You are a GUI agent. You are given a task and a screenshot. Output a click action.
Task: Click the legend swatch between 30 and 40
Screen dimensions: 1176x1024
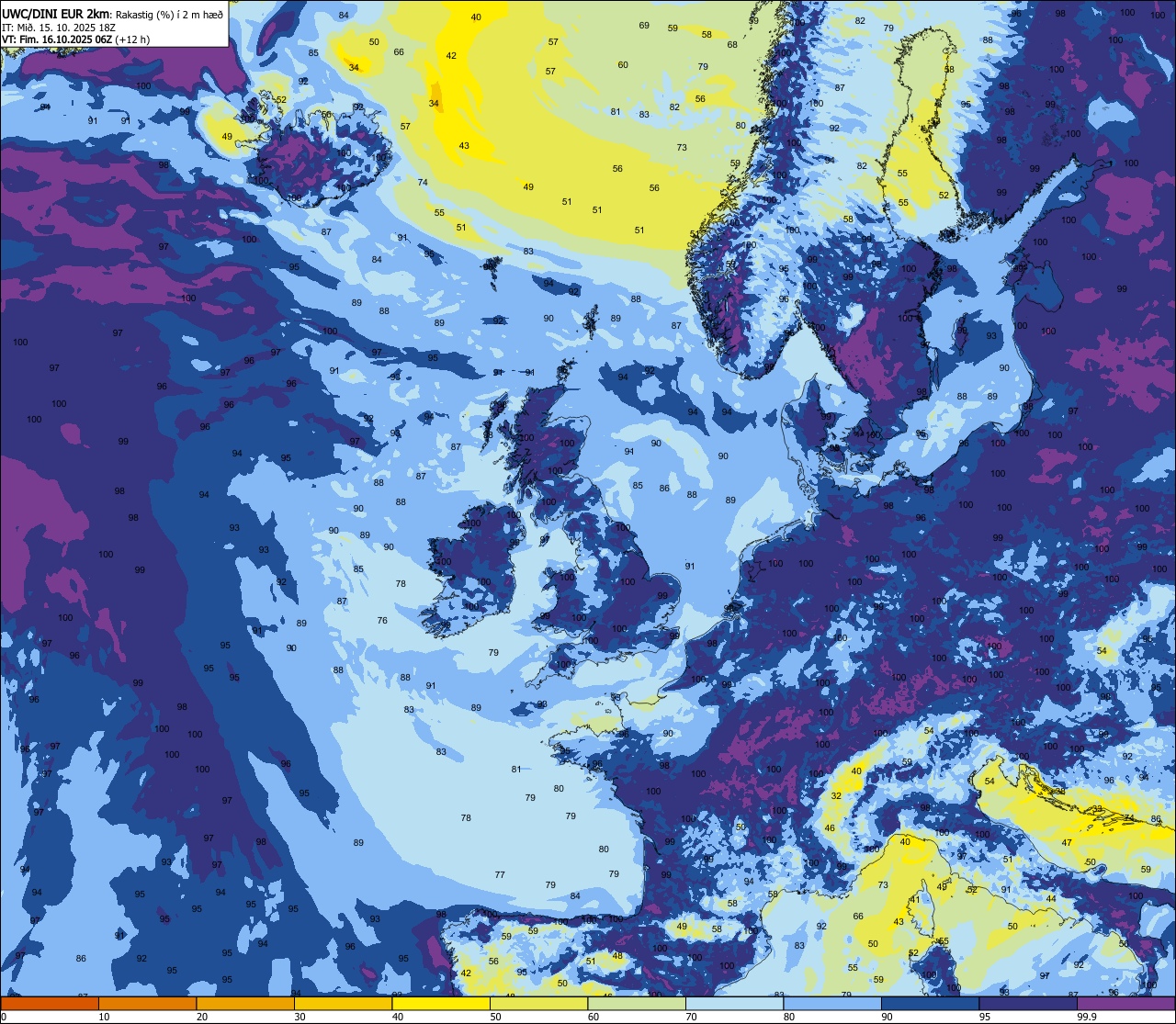pos(343,1003)
